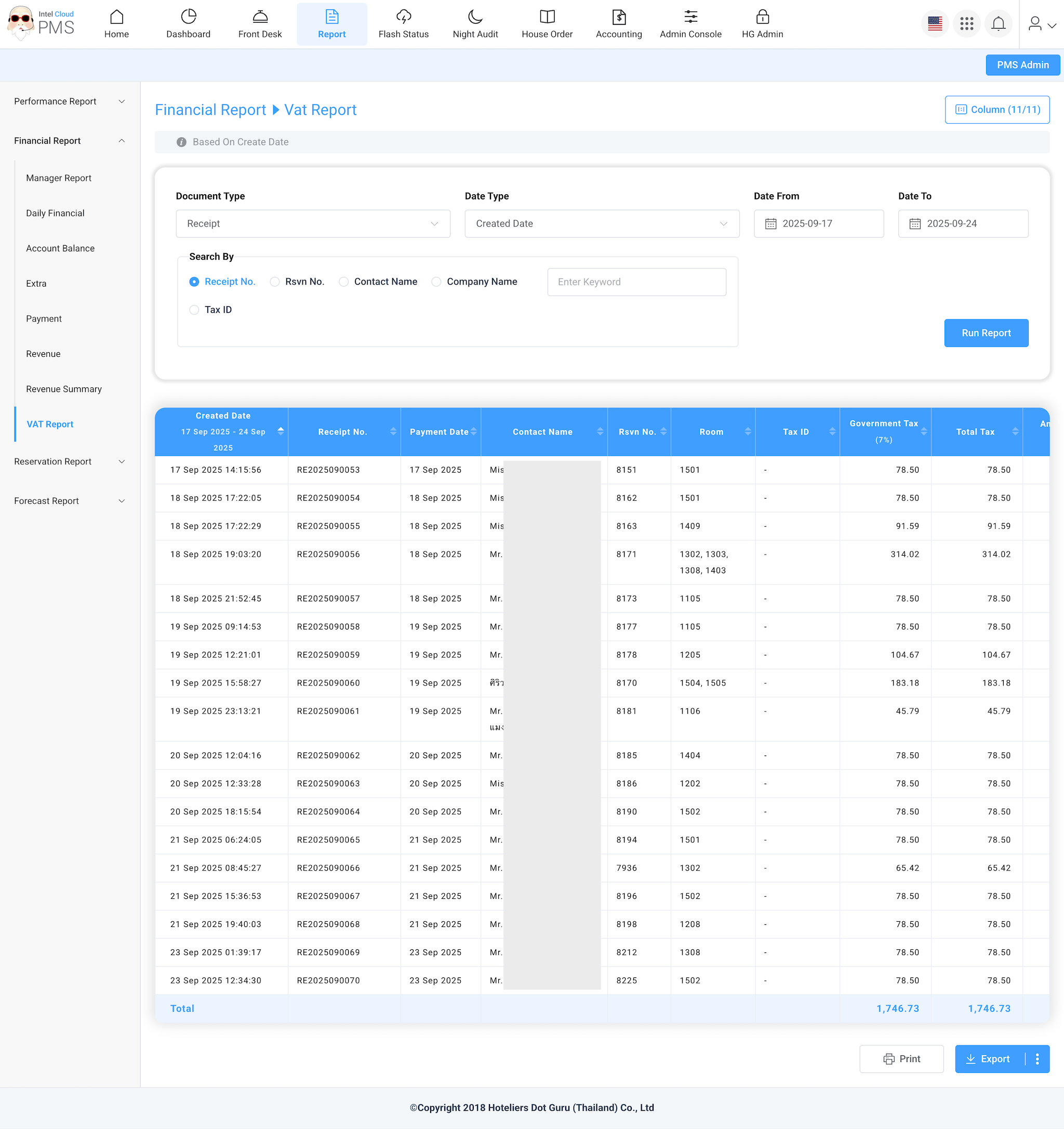Click the US flag language icon
The height and width of the screenshot is (1129, 1064).
pos(935,24)
